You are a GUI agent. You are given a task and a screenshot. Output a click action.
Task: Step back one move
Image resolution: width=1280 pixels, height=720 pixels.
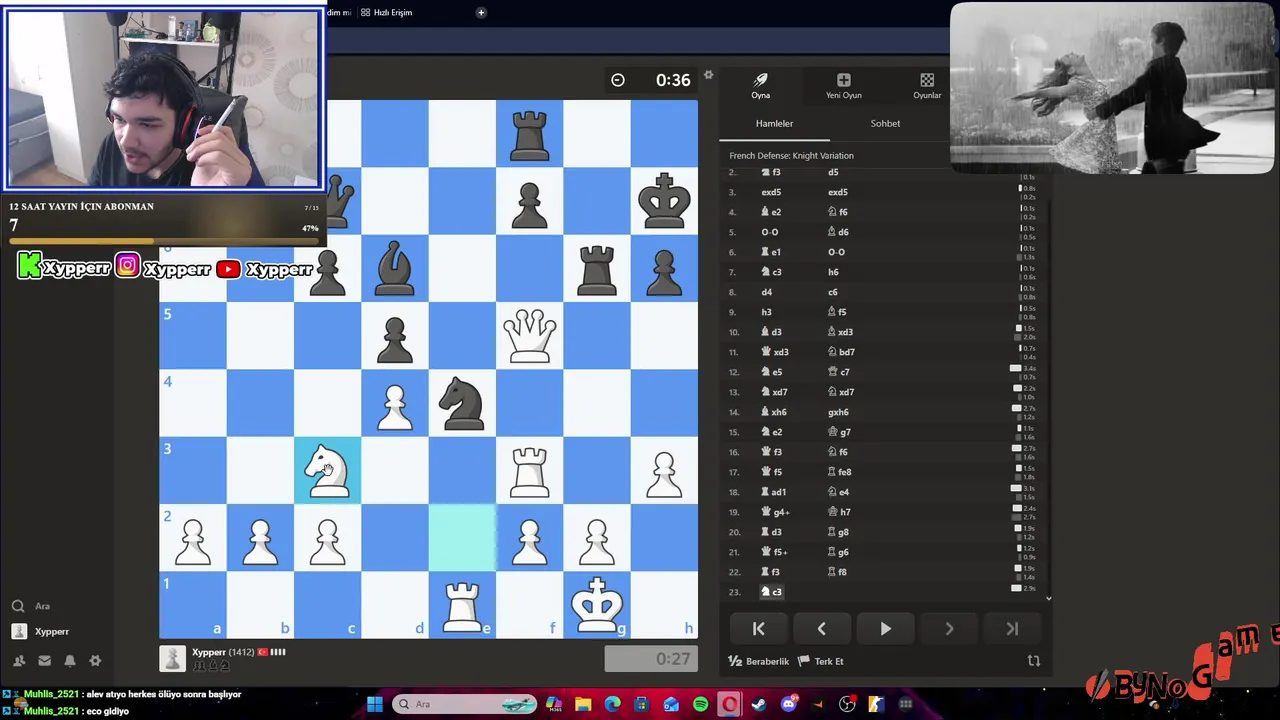click(x=821, y=629)
